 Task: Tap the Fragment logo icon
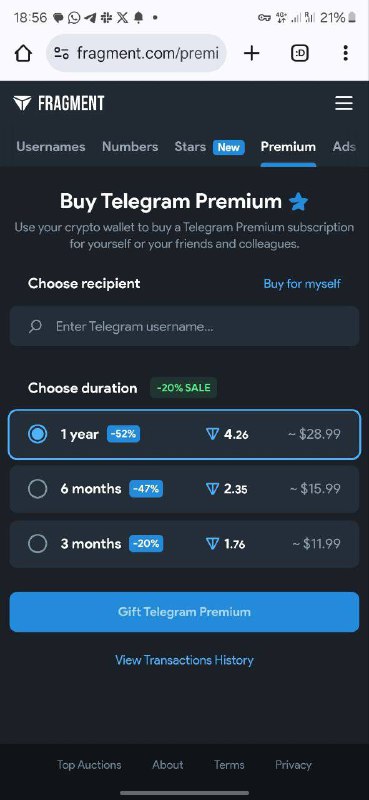[22, 103]
